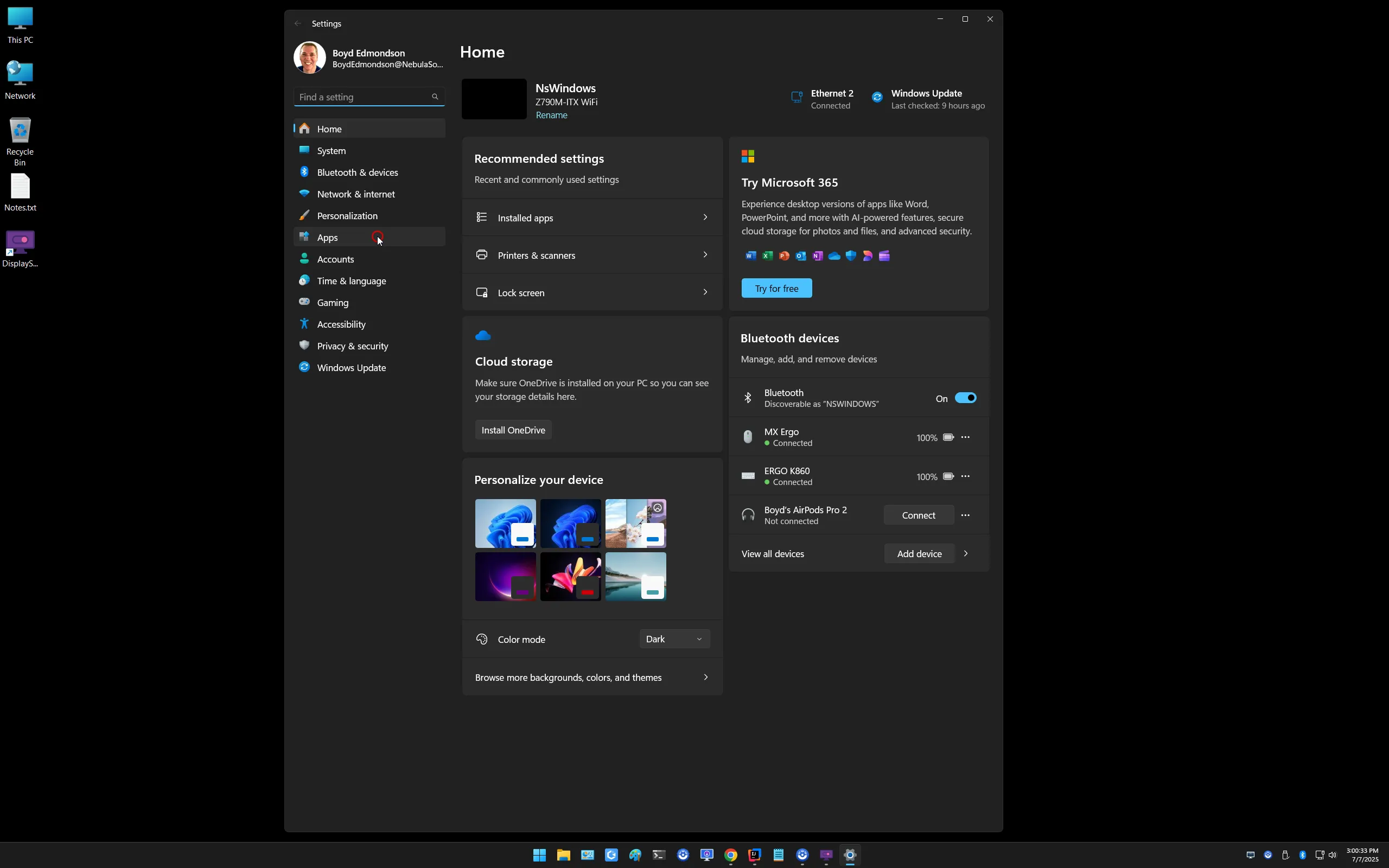
Task: Open the Color mode dropdown
Action: pos(674,639)
